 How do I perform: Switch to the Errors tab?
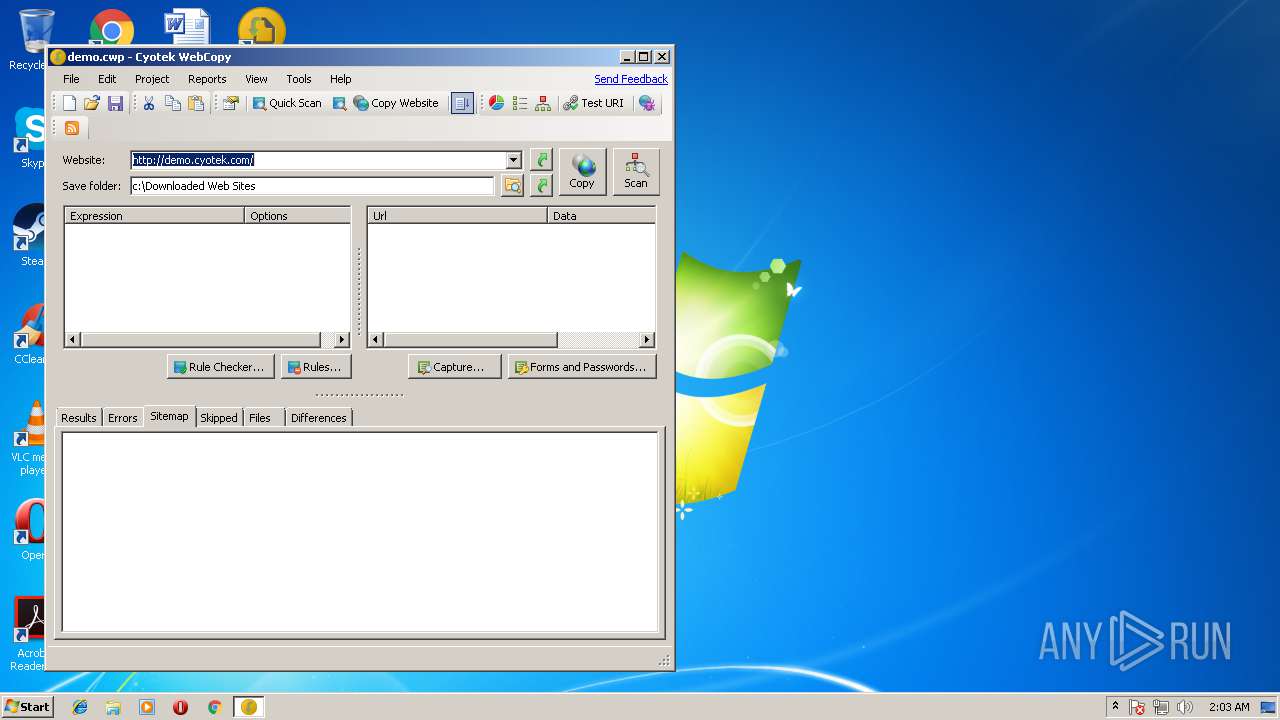[123, 418]
